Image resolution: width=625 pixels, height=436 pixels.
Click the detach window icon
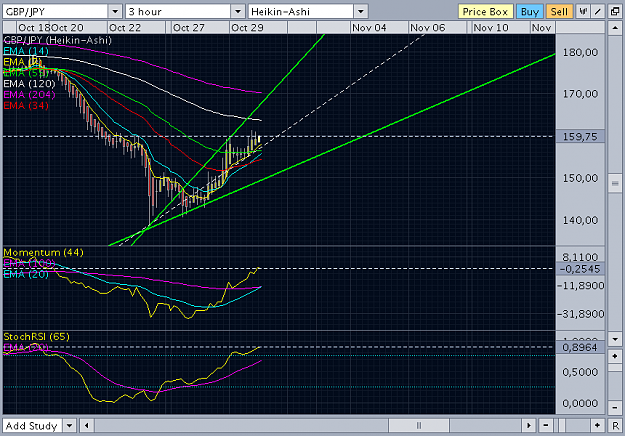pyautogui.click(x=615, y=12)
